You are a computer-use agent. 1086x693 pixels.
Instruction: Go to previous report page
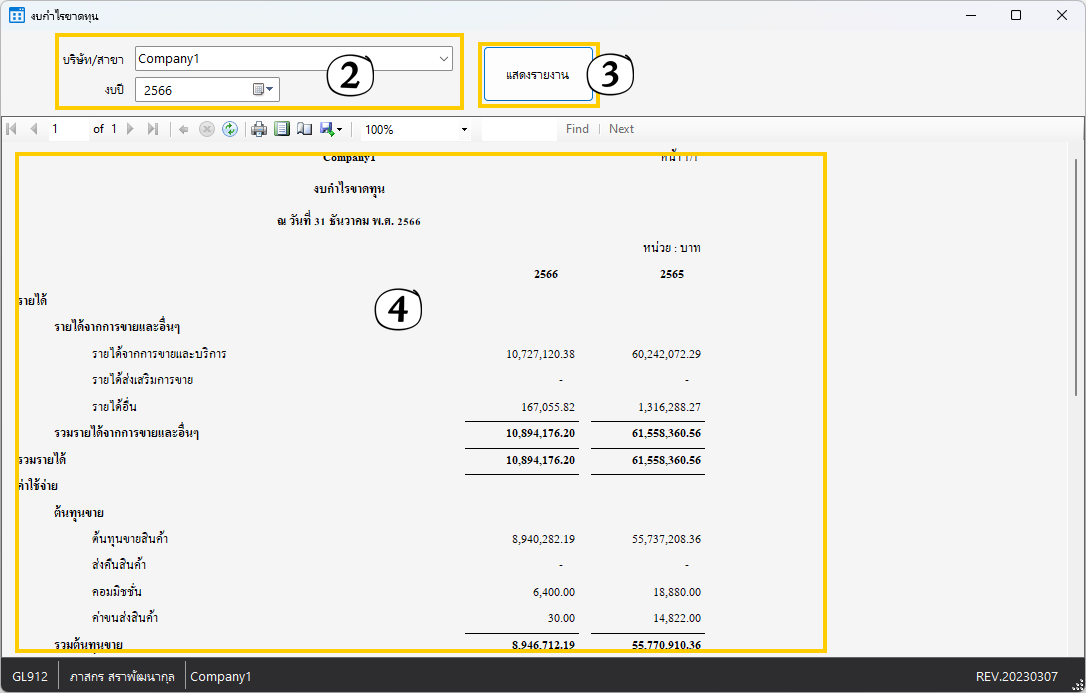[34, 129]
